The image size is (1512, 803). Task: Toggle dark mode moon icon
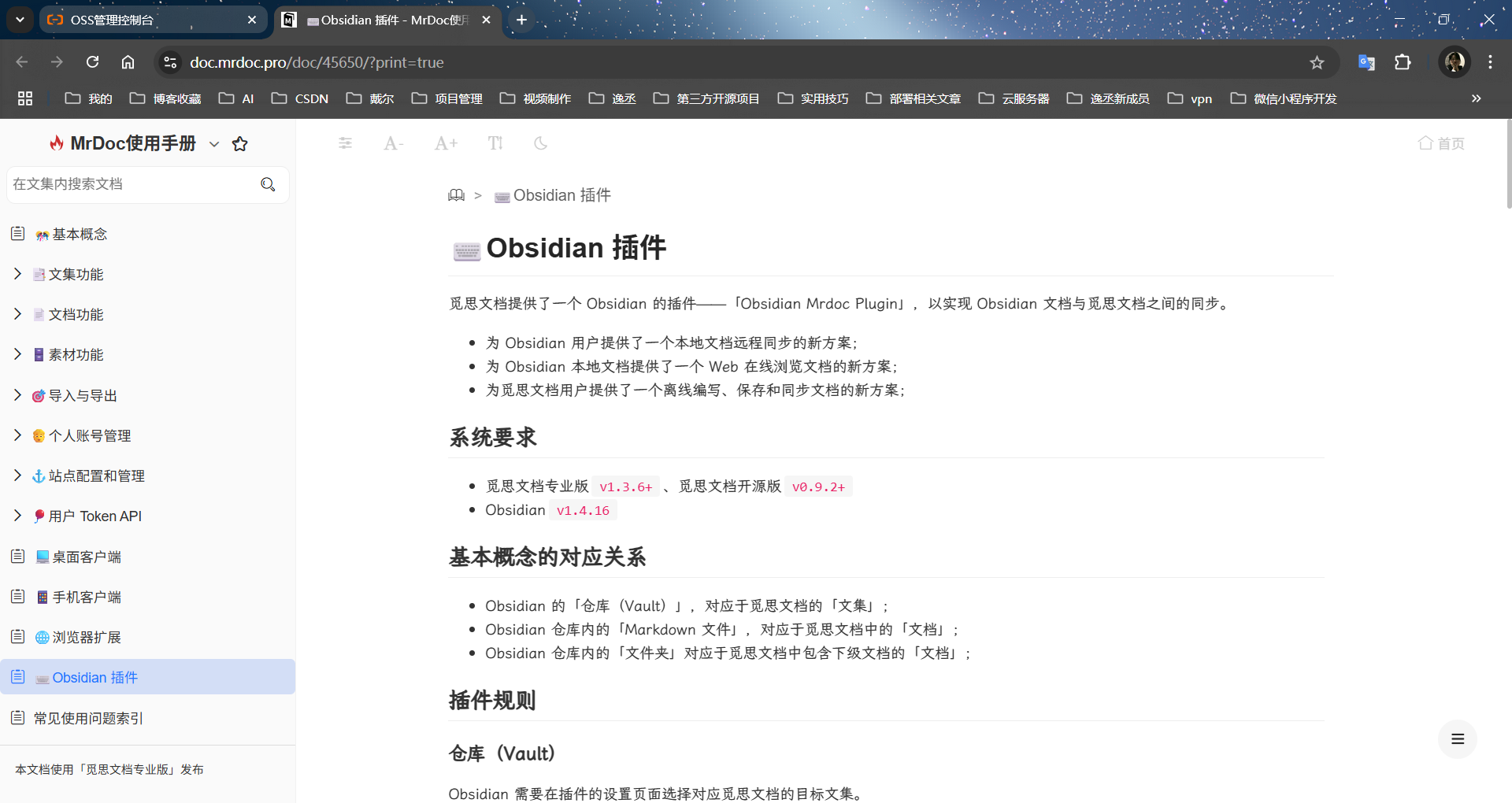tap(540, 143)
